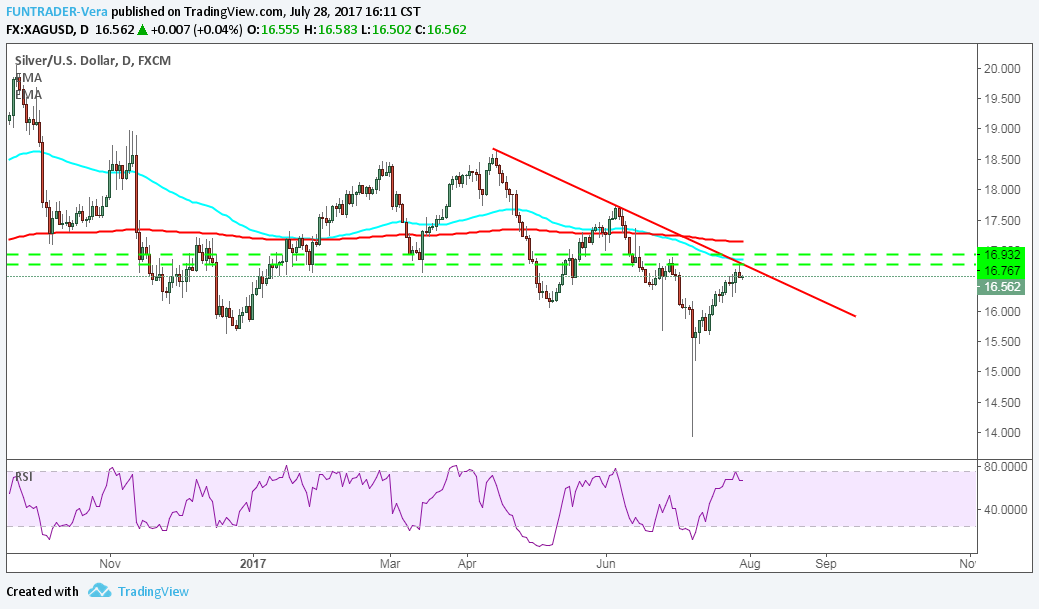The width and height of the screenshot is (1039, 609).
Task: Click the Mar date axis label
Action: pos(390,564)
